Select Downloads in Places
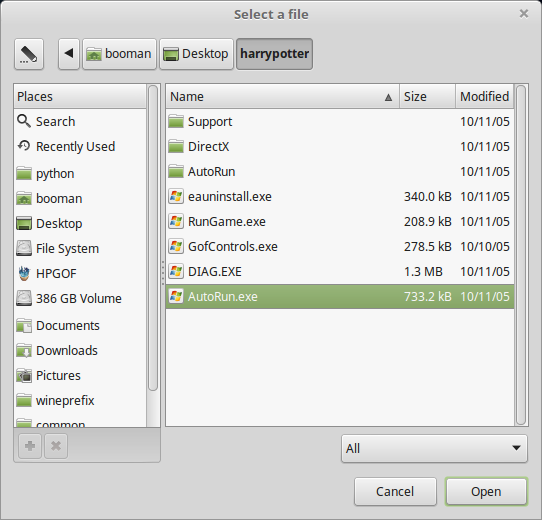Viewport: 542px width, 520px height. click(80, 351)
